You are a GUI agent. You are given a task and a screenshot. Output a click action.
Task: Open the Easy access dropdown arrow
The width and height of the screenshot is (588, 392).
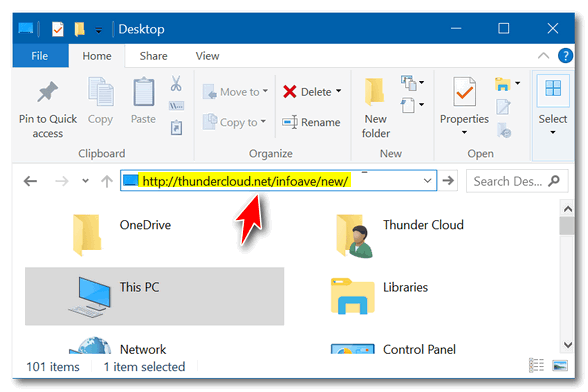point(422,105)
